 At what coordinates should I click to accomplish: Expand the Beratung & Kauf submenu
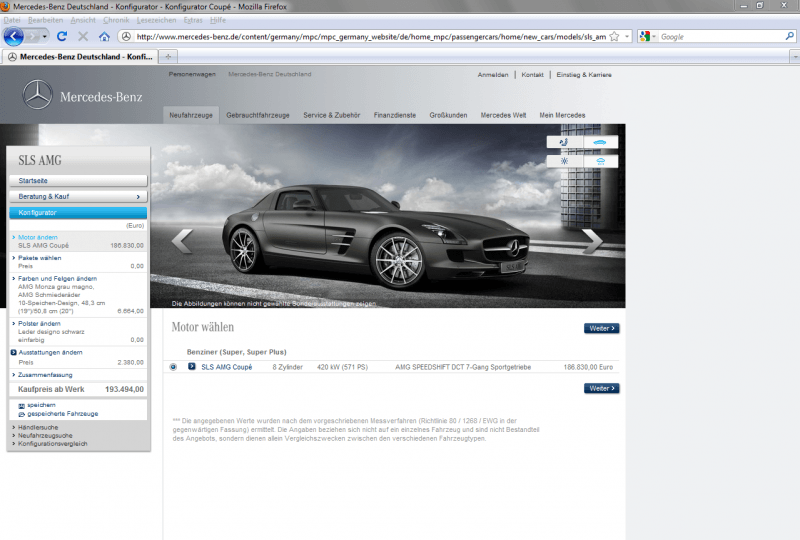point(78,197)
